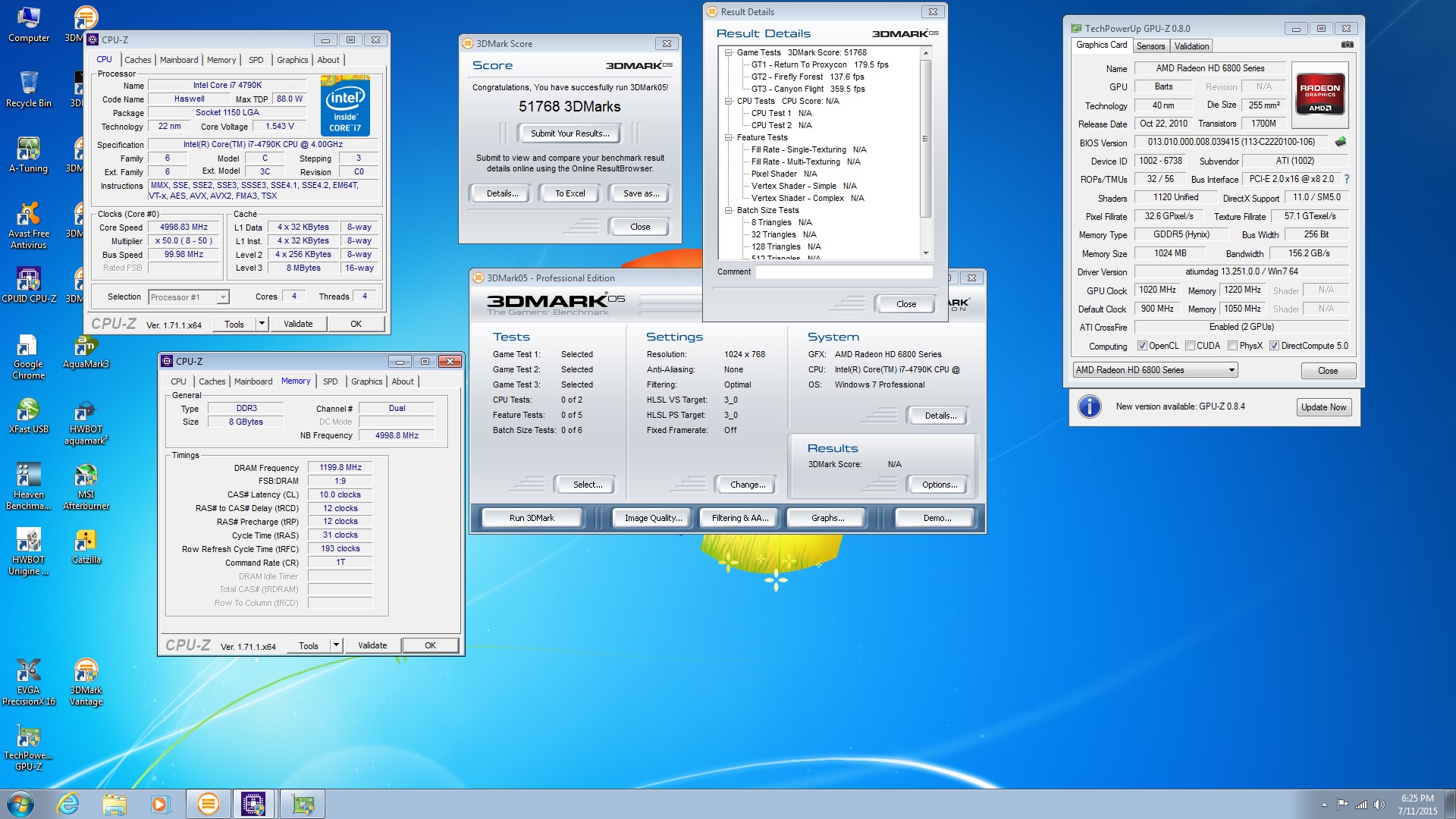The image size is (1456, 819).
Task: Launch HWBOT aquamark3 desktop shortcut
Action: 86,421
